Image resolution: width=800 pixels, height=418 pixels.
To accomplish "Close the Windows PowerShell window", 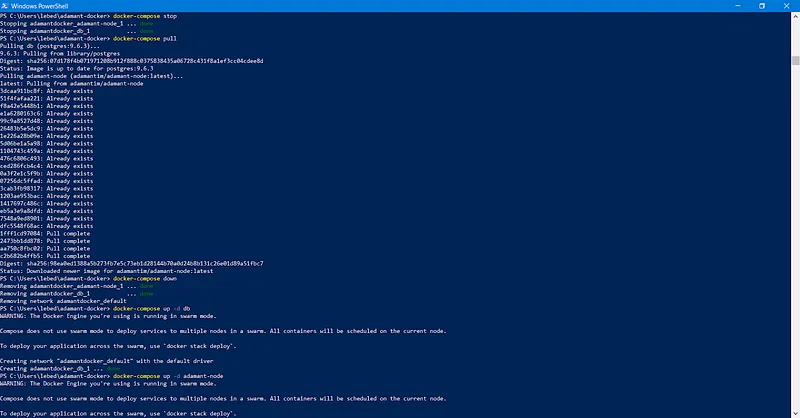I will tap(786, 6).
